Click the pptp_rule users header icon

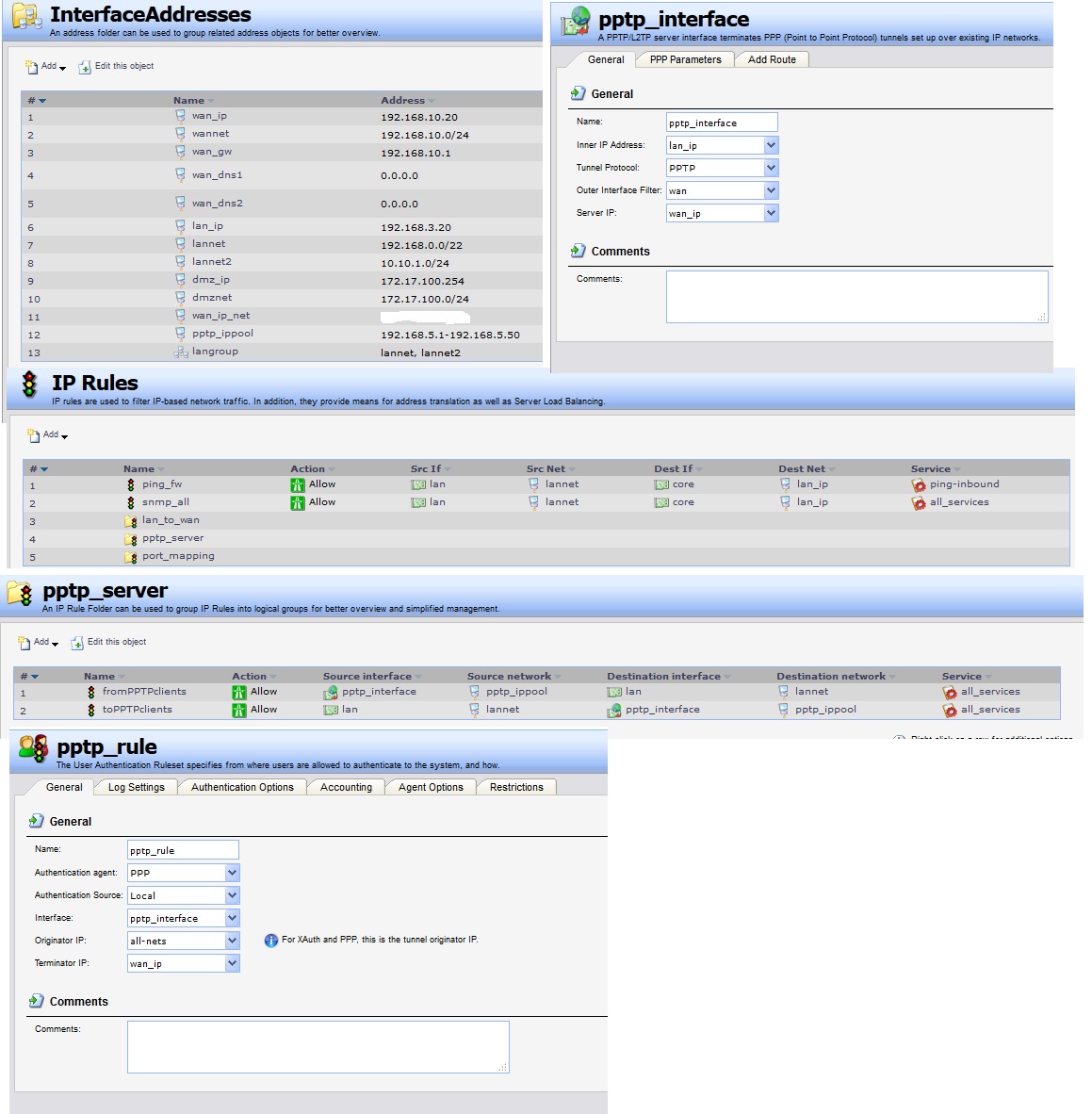(x=33, y=748)
